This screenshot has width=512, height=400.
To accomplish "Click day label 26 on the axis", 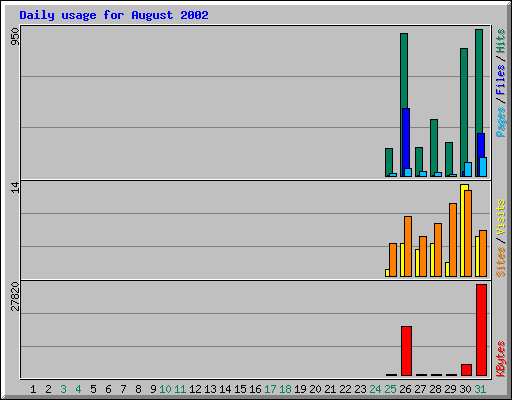I will (405, 389).
